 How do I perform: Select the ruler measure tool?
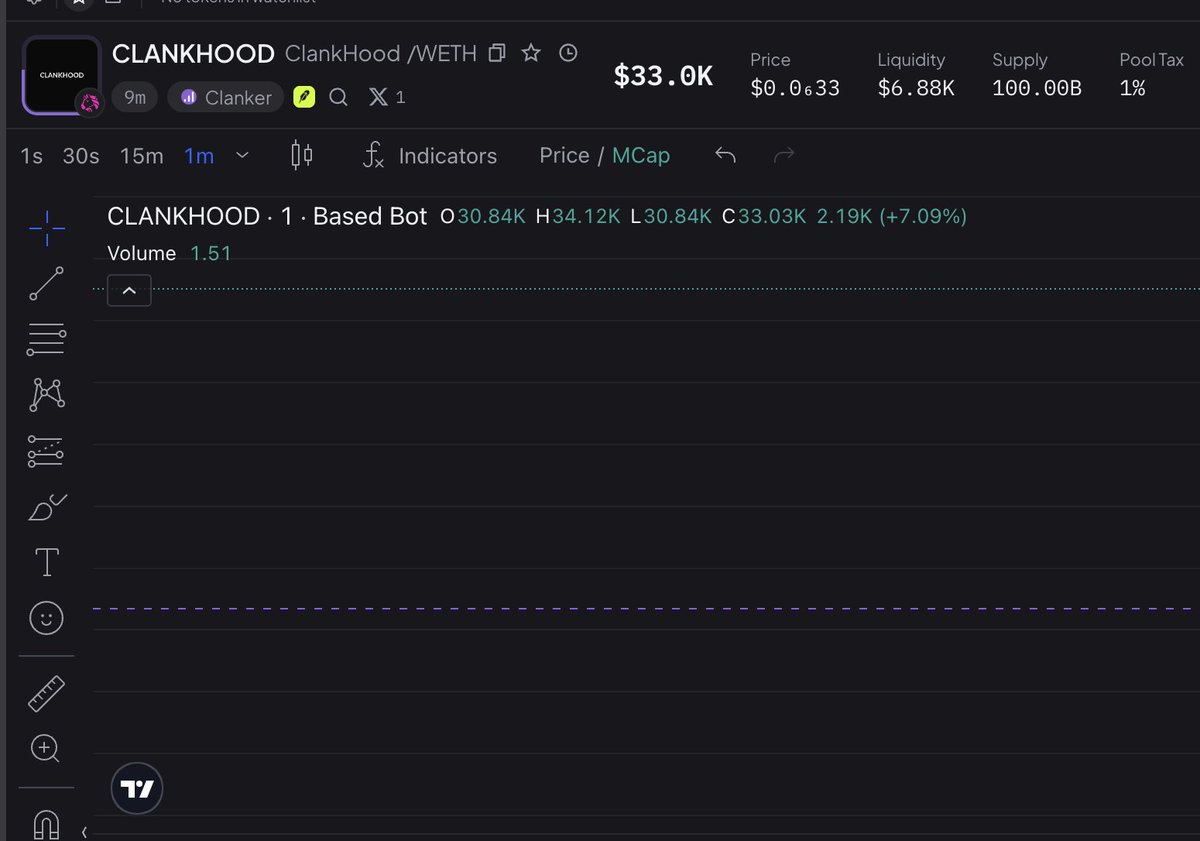47,694
